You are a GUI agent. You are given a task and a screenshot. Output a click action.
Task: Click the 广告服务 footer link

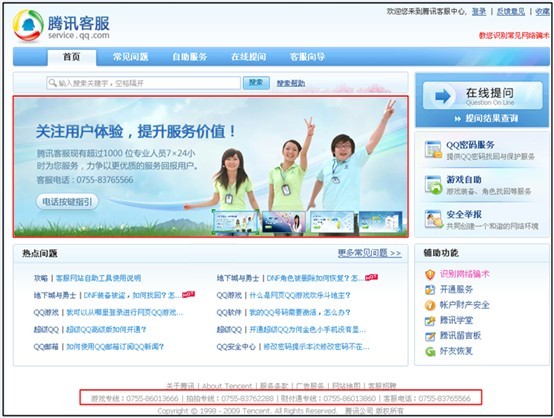310,386
